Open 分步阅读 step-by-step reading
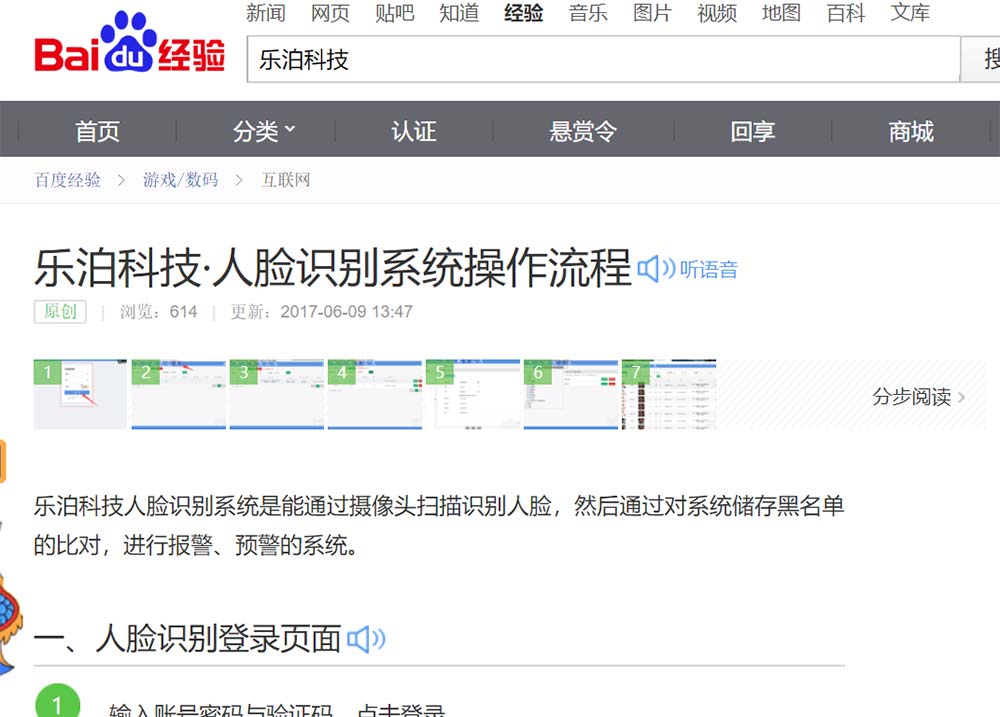This screenshot has height=717, width=1000. coord(918,397)
